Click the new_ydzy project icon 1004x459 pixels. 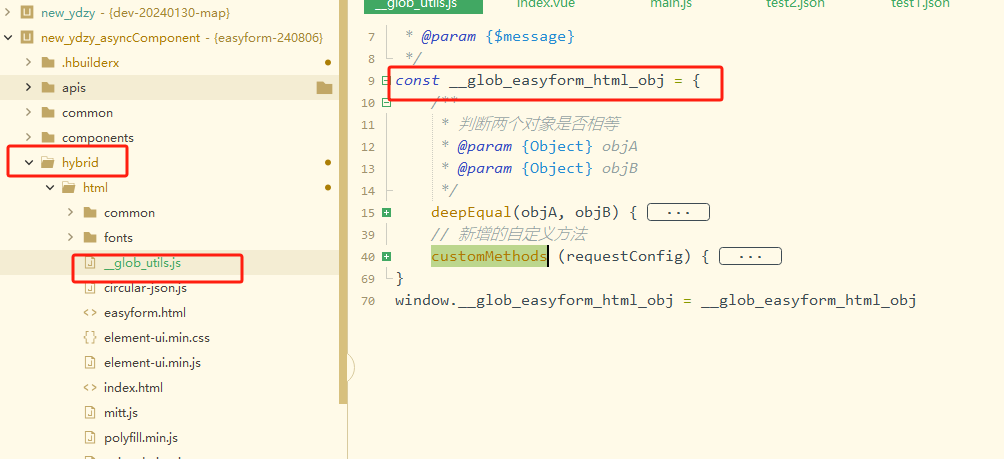[26, 12]
